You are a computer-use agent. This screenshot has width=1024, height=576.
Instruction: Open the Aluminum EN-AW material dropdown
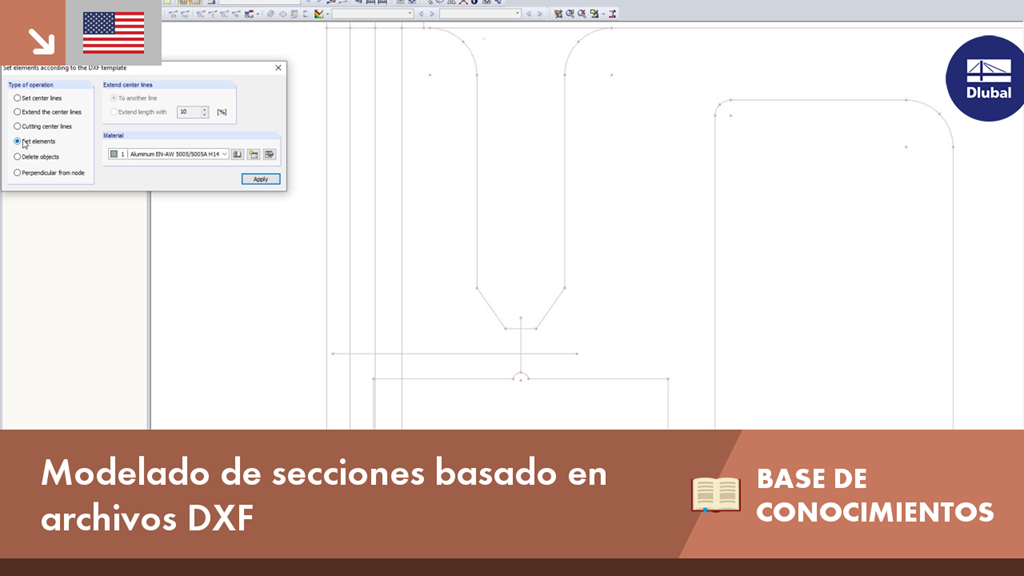tap(225, 154)
